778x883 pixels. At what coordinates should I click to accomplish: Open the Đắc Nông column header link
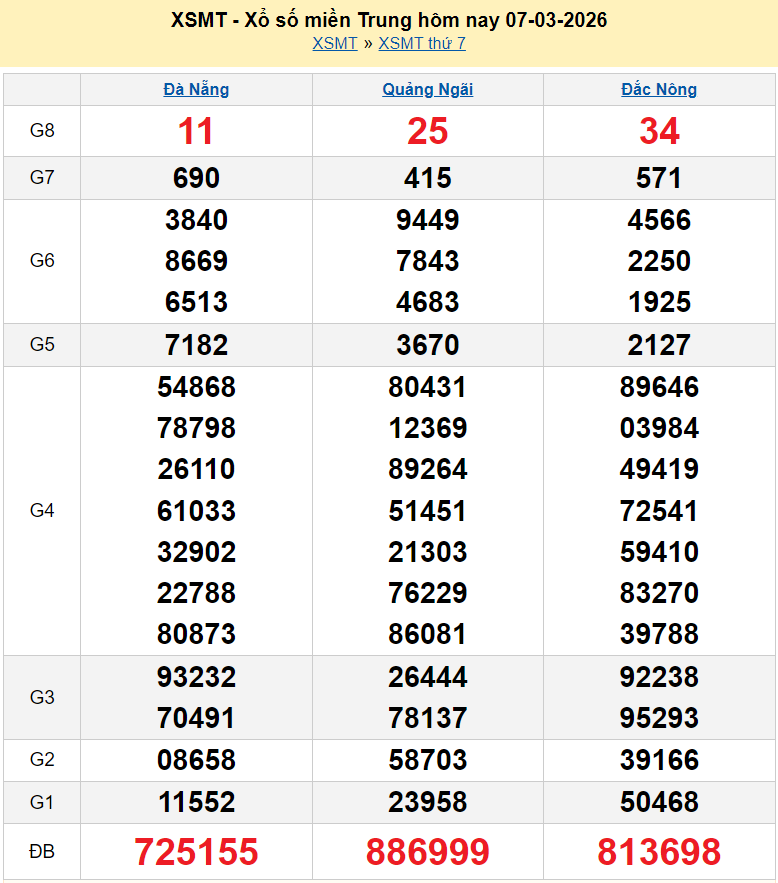[x=659, y=89]
